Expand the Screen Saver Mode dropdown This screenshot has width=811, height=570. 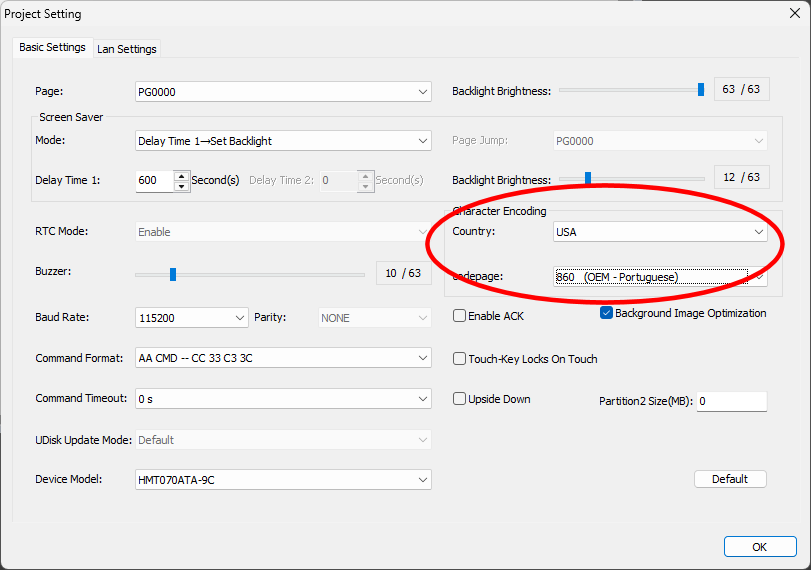coord(283,141)
